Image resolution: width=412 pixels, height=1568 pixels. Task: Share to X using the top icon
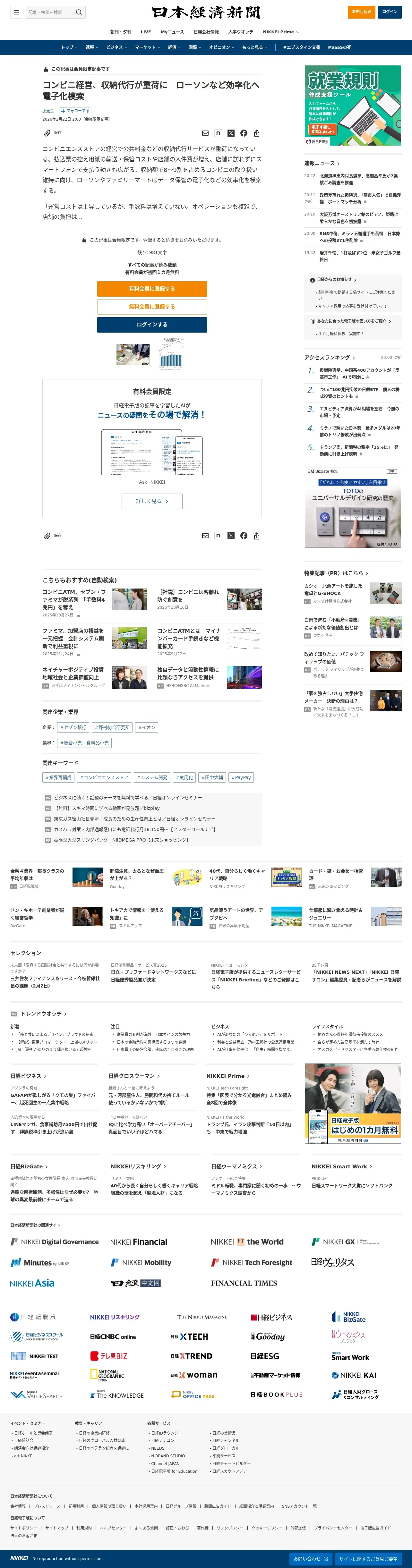231,133
